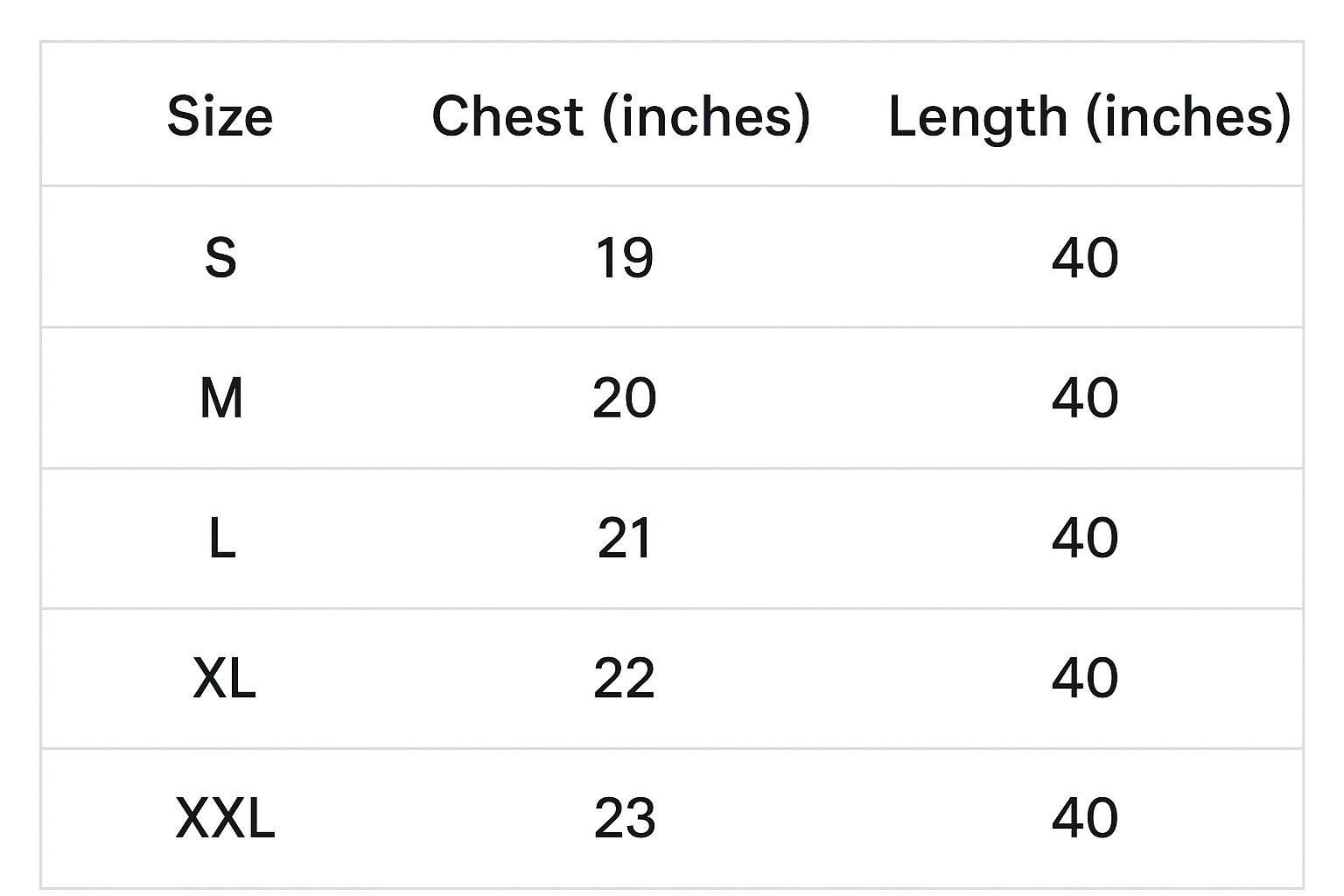The height and width of the screenshot is (896, 1344).
Task: Click chest value 21
Action: 624,538
